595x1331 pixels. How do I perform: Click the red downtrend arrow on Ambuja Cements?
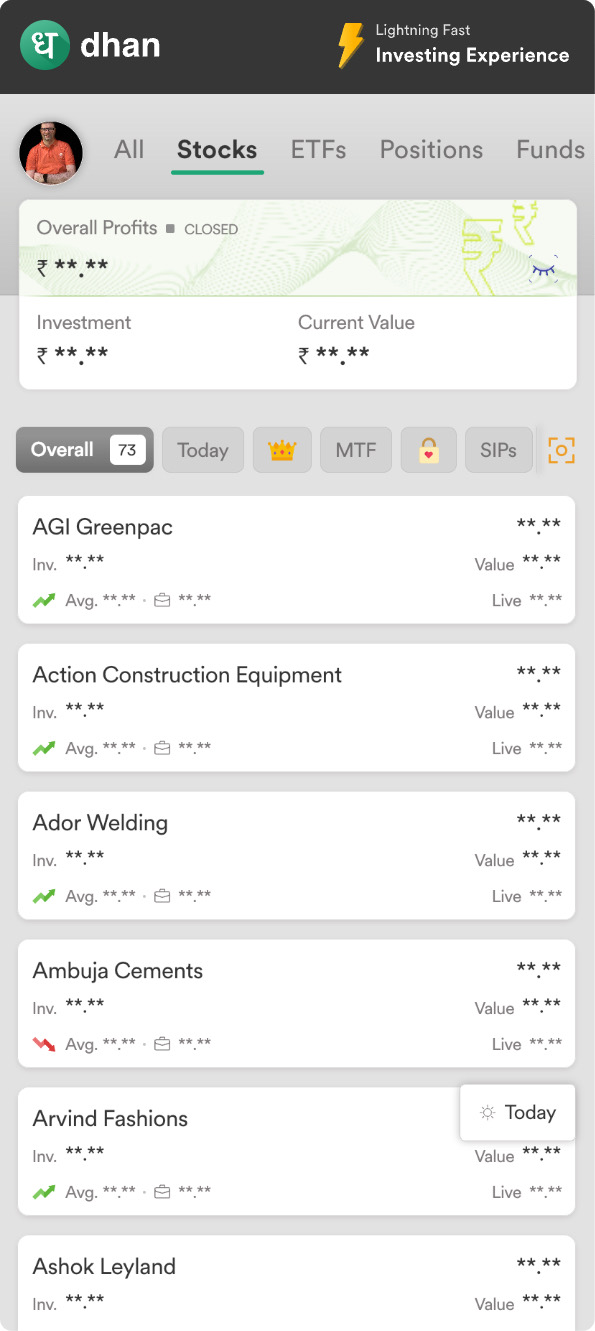(x=43, y=1044)
